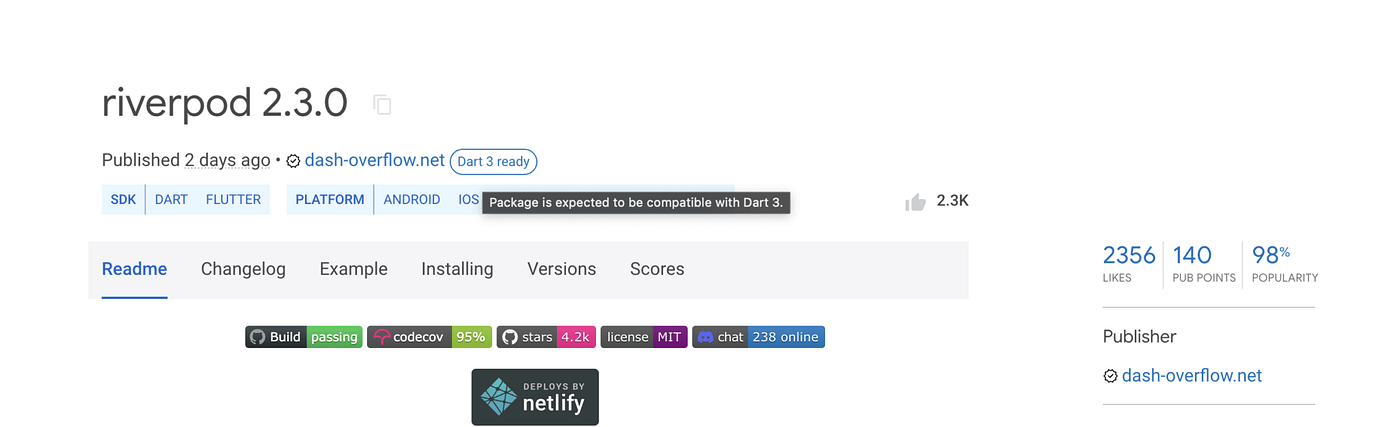This screenshot has height=427, width=1400.
Task: Select the DART SDK tag
Action: [x=171, y=199]
